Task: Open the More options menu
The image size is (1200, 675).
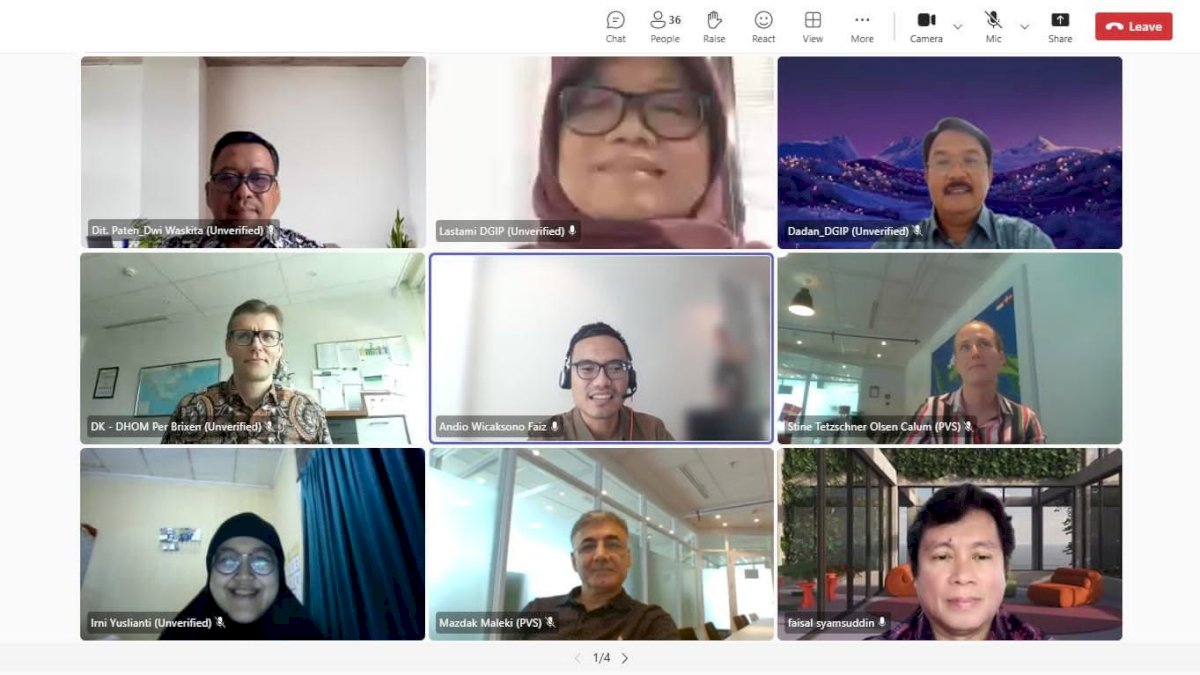Action: point(862,26)
